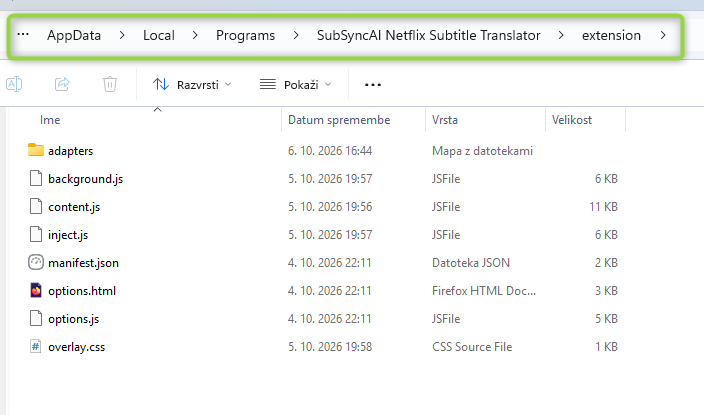This screenshot has width=704, height=415.
Task: Go to AppData in breadcrumb
Action: pos(74,35)
